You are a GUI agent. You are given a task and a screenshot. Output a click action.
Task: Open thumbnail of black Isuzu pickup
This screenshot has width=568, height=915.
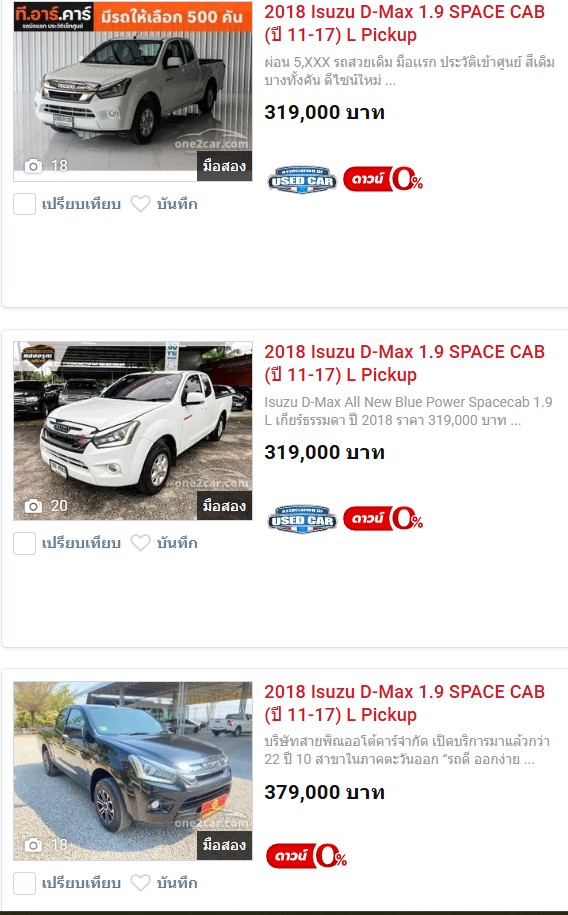(133, 771)
